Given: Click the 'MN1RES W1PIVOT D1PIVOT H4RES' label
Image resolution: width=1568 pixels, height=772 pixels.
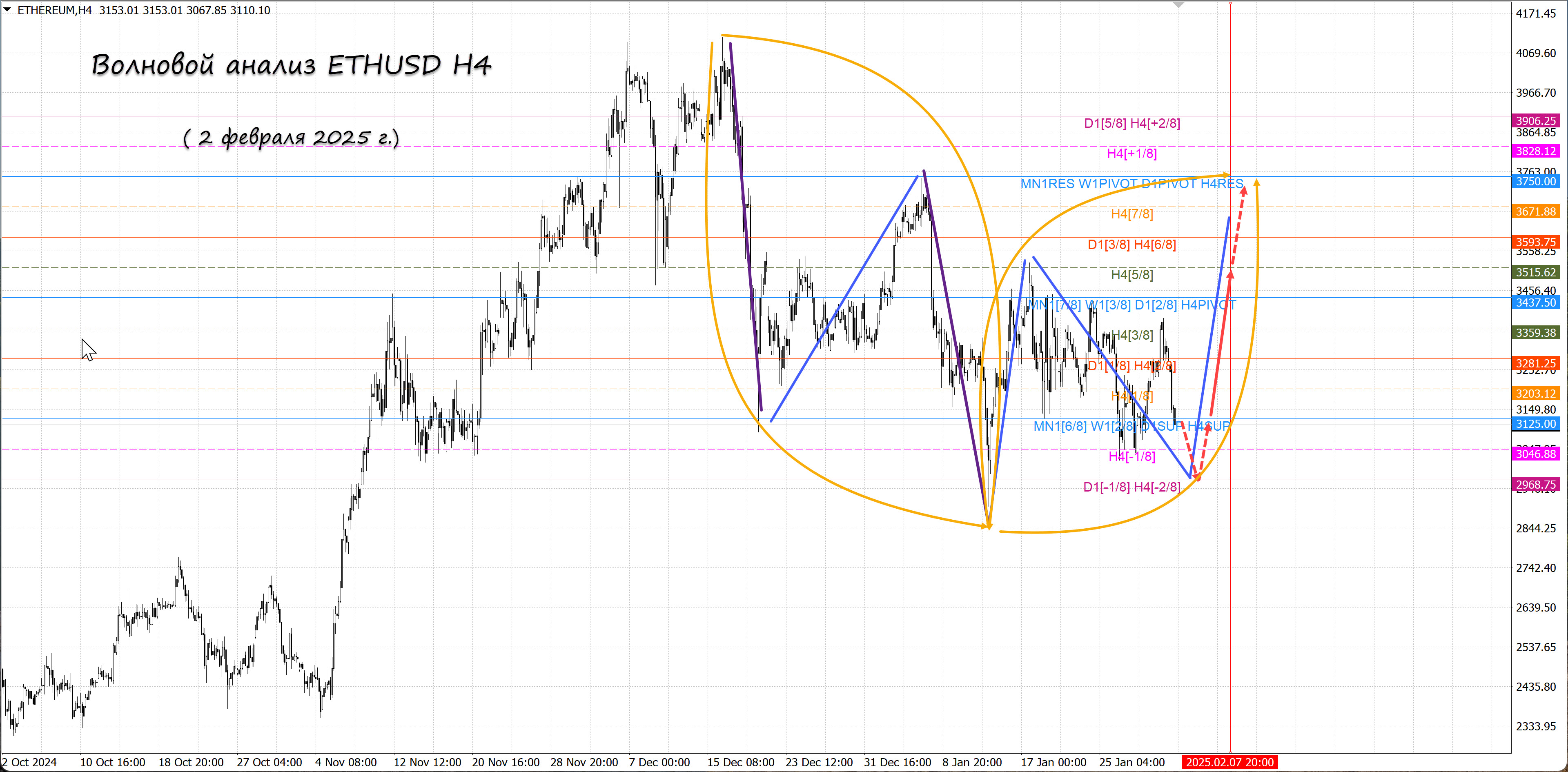Looking at the screenshot, I should click(1131, 184).
